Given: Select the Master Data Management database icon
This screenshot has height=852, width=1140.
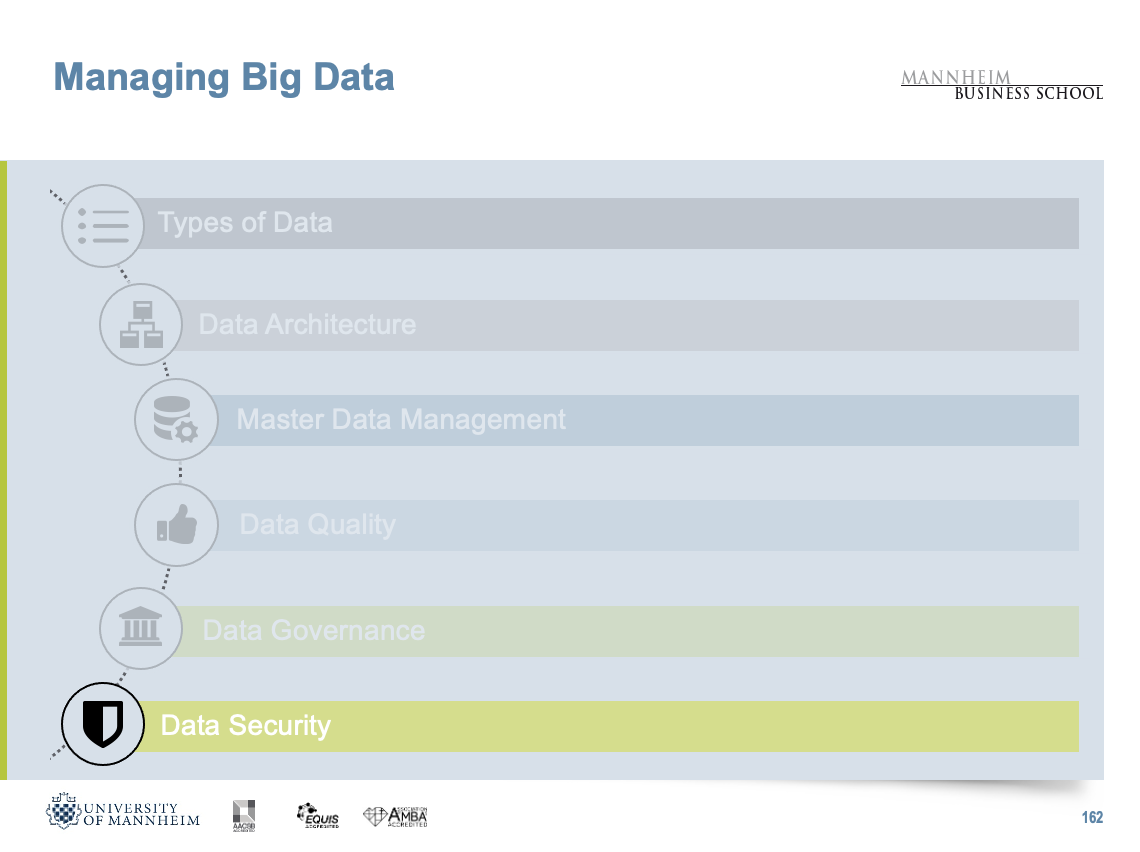Looking at the screenshot, I should pyautogui.click(x=176, y=420).
